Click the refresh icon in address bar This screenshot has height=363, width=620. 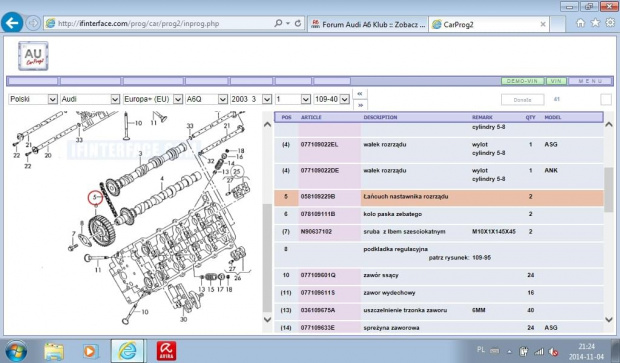click(298, 23)
